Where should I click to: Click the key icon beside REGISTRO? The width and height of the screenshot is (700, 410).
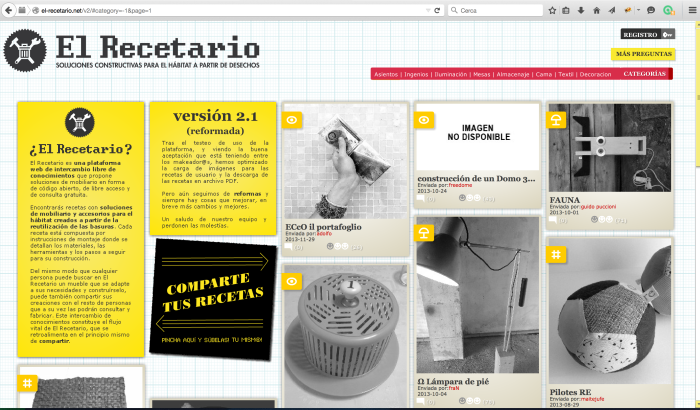(x=667, y=34)
